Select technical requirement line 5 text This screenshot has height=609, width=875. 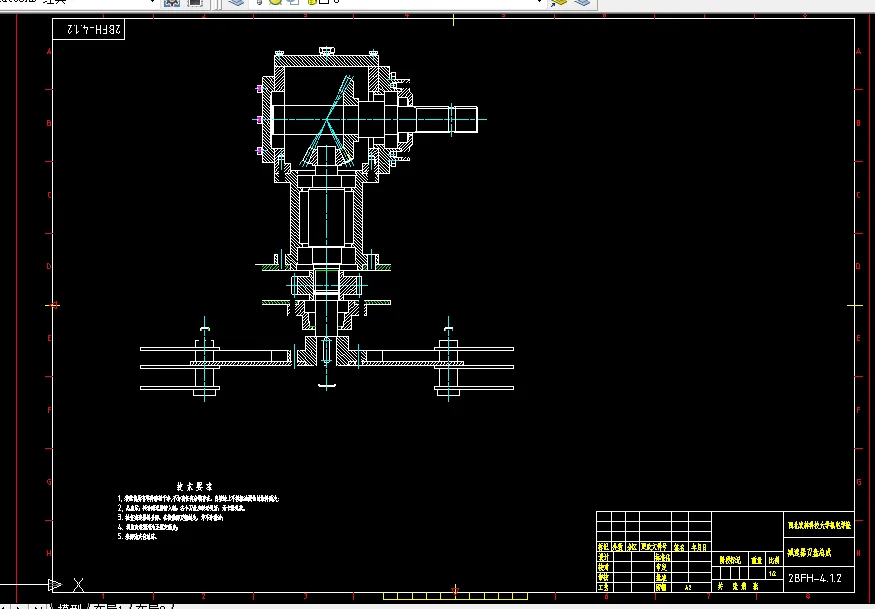click(x=137, y=536)
